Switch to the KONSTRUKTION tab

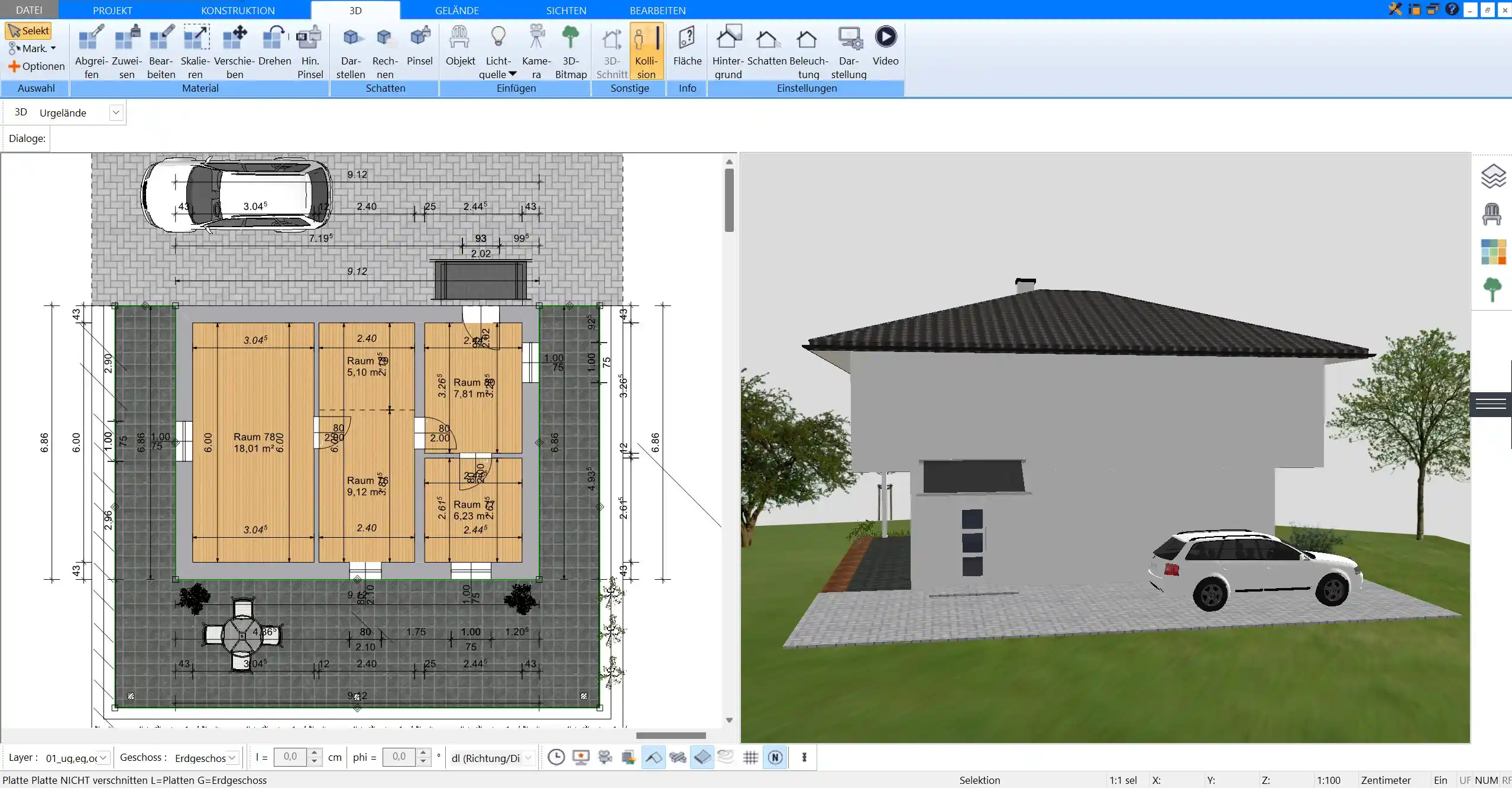click(238, 10)
